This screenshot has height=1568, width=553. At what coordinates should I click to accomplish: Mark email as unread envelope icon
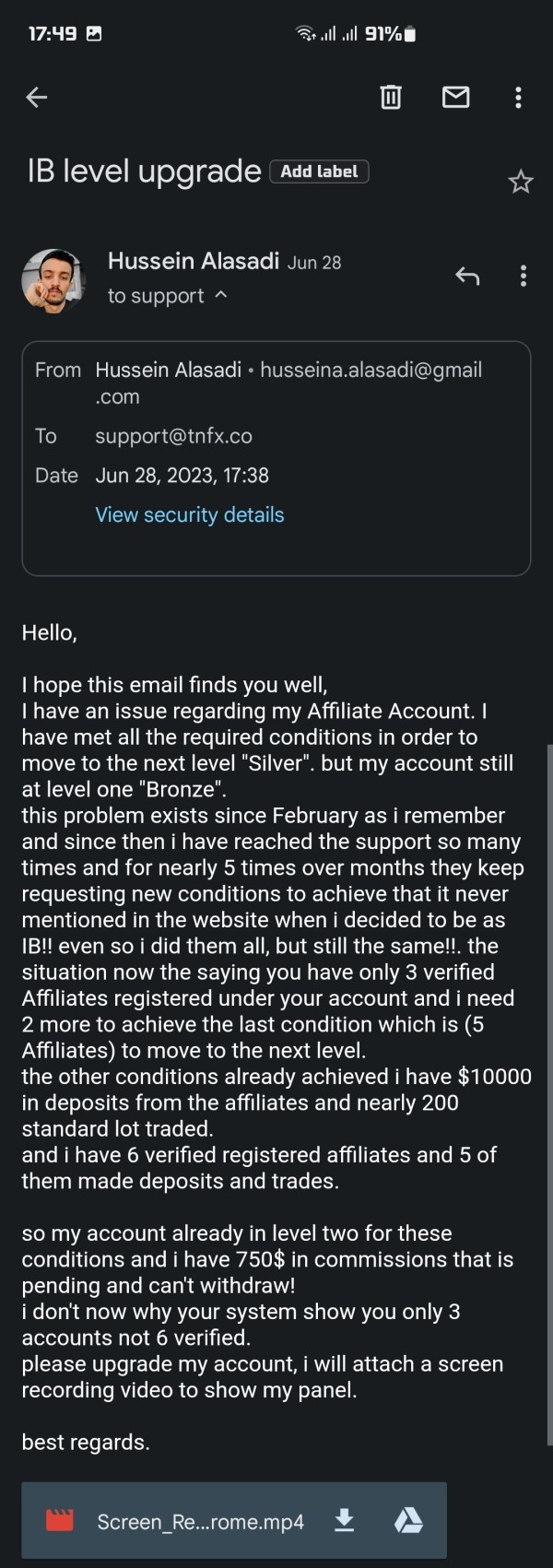tap(456, 97)
